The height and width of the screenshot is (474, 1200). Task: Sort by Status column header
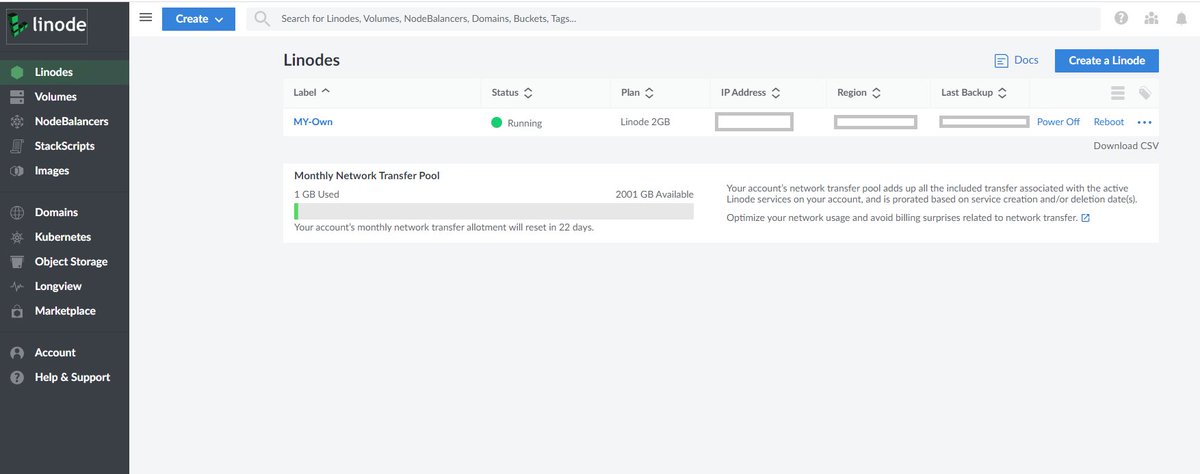pyautogui.click(x=512, y=92)
